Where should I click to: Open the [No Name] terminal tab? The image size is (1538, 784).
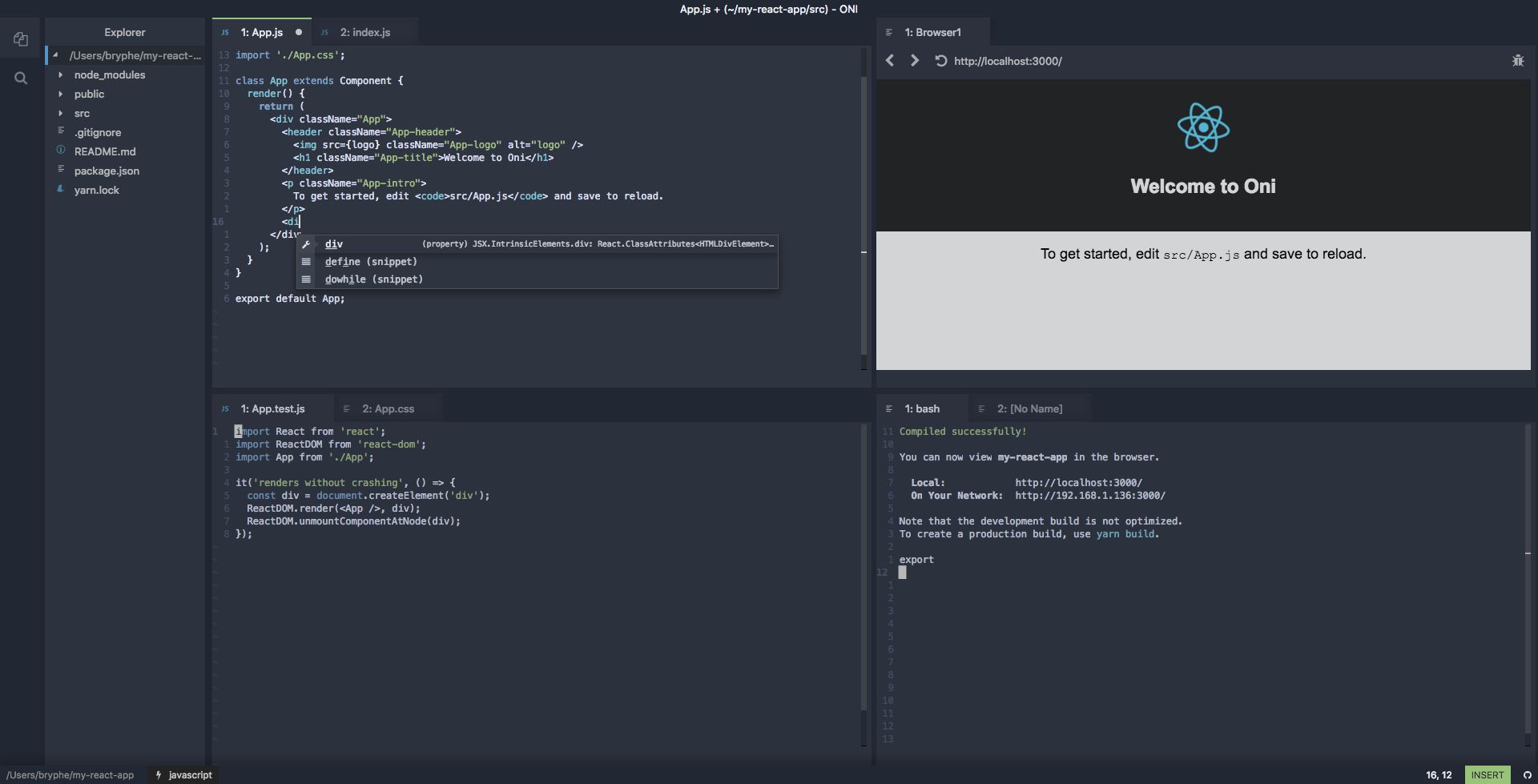(x=1029, y=408)
